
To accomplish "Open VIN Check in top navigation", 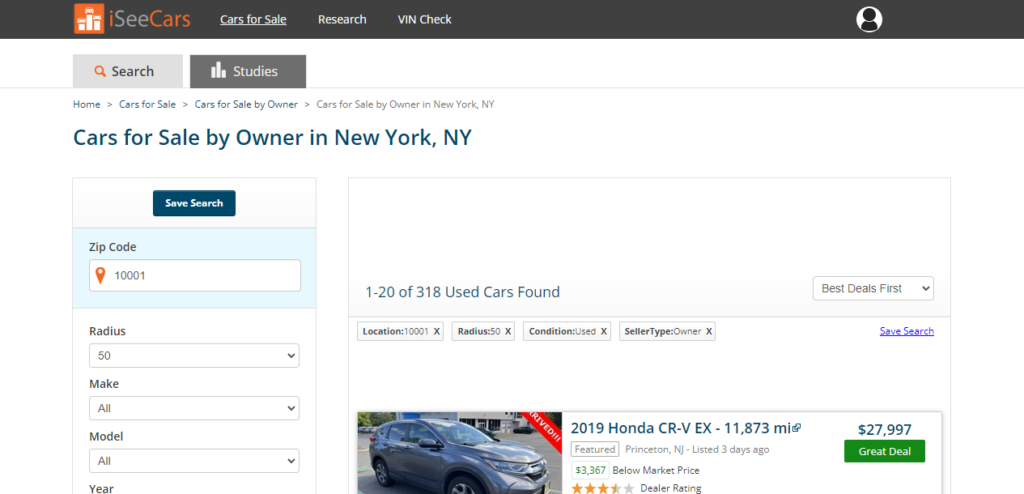I will tap(424, 20).
